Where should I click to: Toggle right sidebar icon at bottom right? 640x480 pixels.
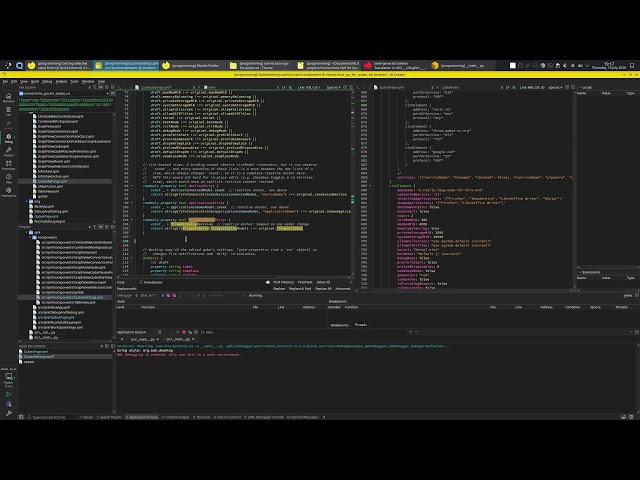coord(631,417)
